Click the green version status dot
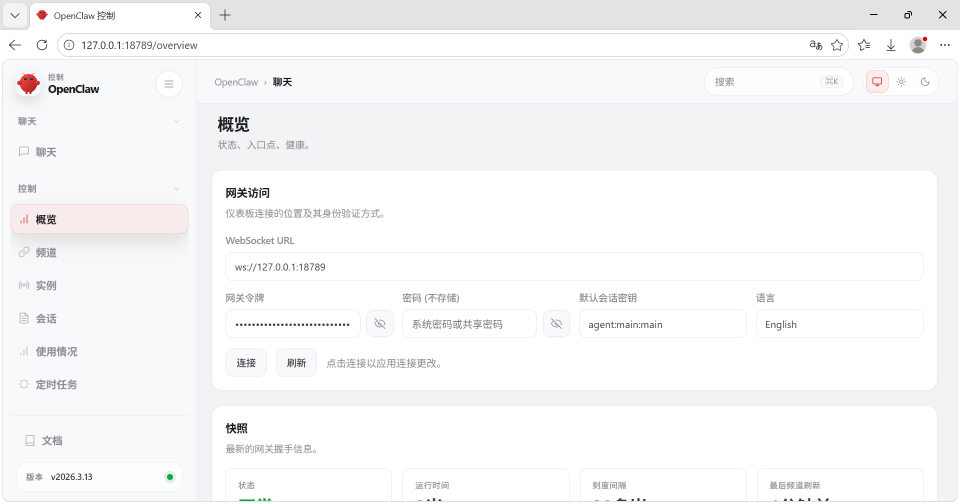This screenshot has width=960, height=504. tap(170, 477)
